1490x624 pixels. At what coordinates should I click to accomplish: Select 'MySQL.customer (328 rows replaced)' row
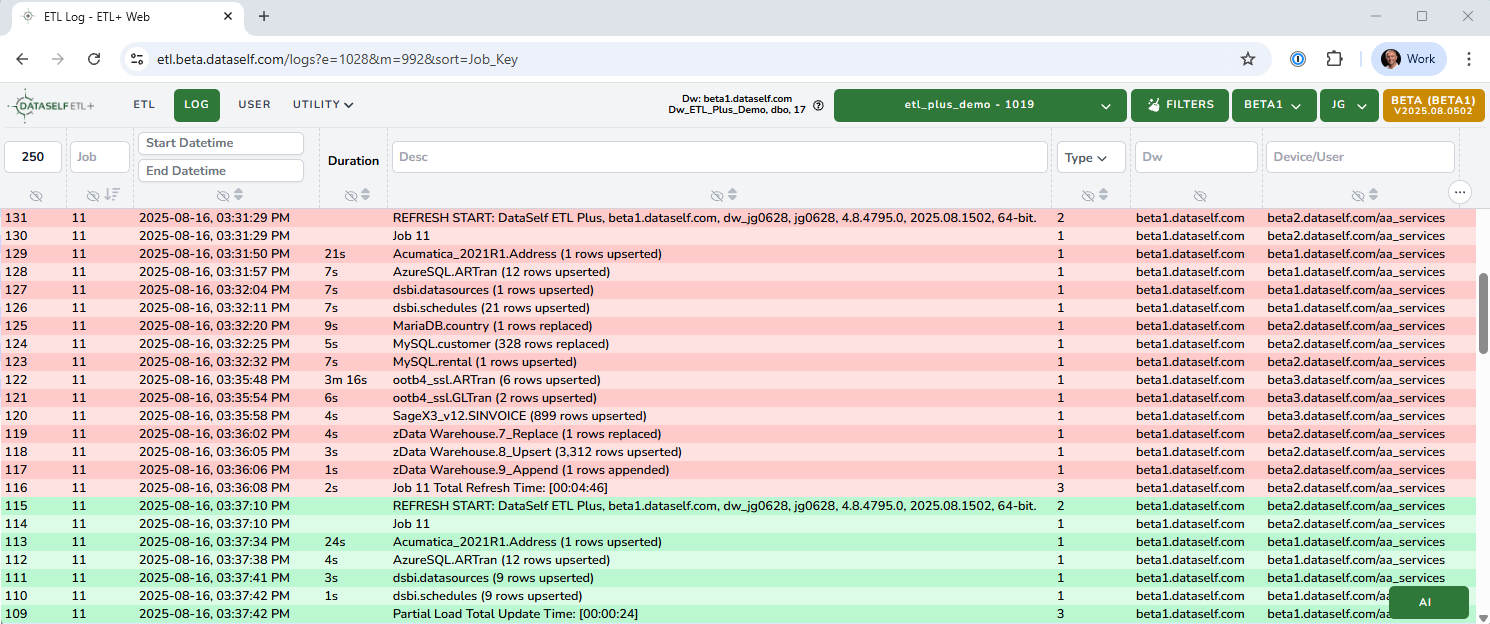pos(738,344)
